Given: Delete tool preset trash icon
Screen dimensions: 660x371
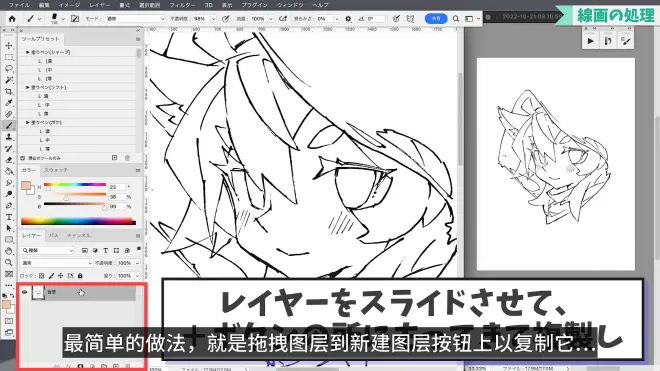Looking at the screenshot, I should pyautogui.click(x=128, y=158).
